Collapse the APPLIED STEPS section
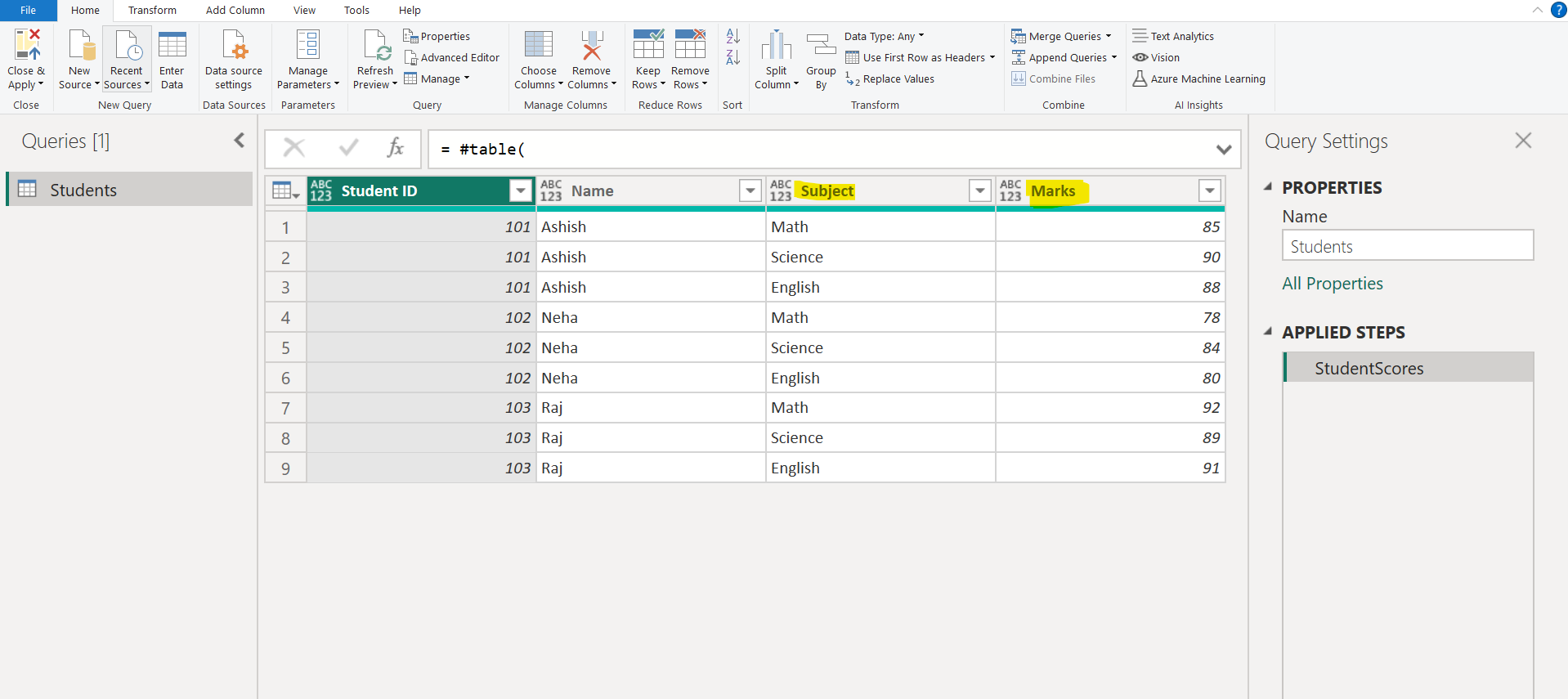This screenshot has height=699, width=1568. [1268, 332]
